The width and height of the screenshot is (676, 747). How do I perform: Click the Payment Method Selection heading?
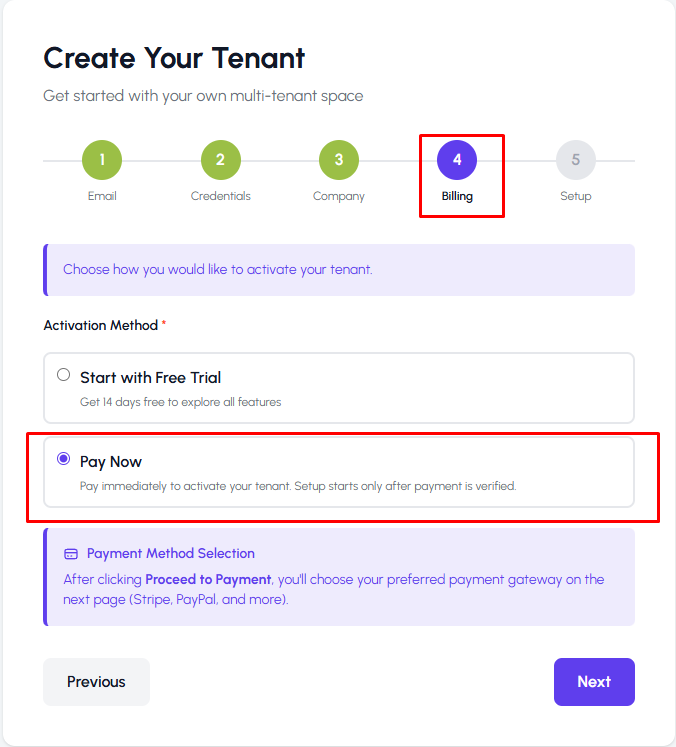coord(170,553)
